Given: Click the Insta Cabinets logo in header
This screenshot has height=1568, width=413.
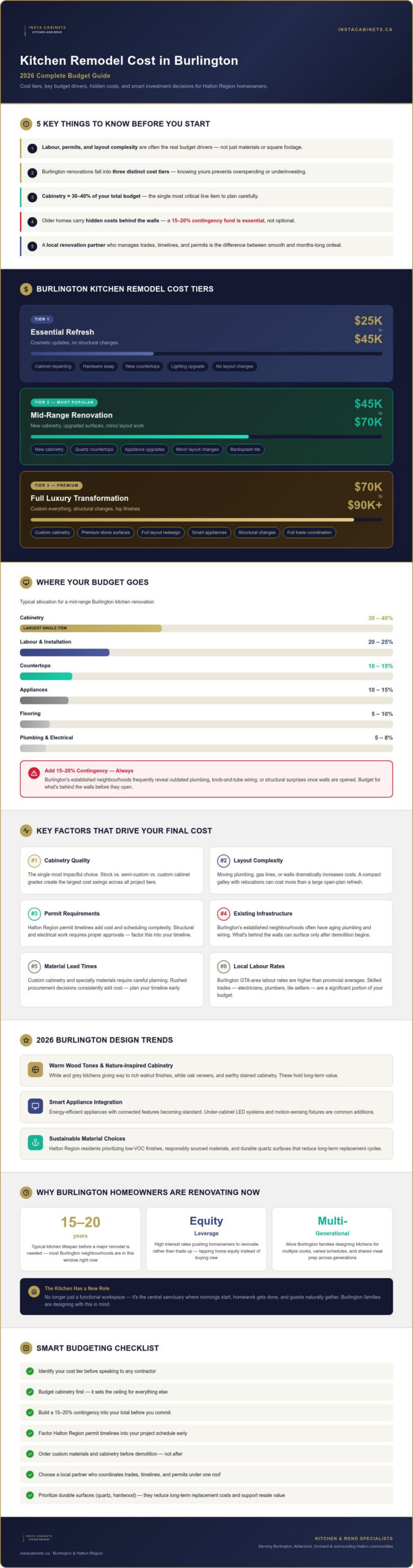Looking at the screenshot, I should [x=45, y=29].
